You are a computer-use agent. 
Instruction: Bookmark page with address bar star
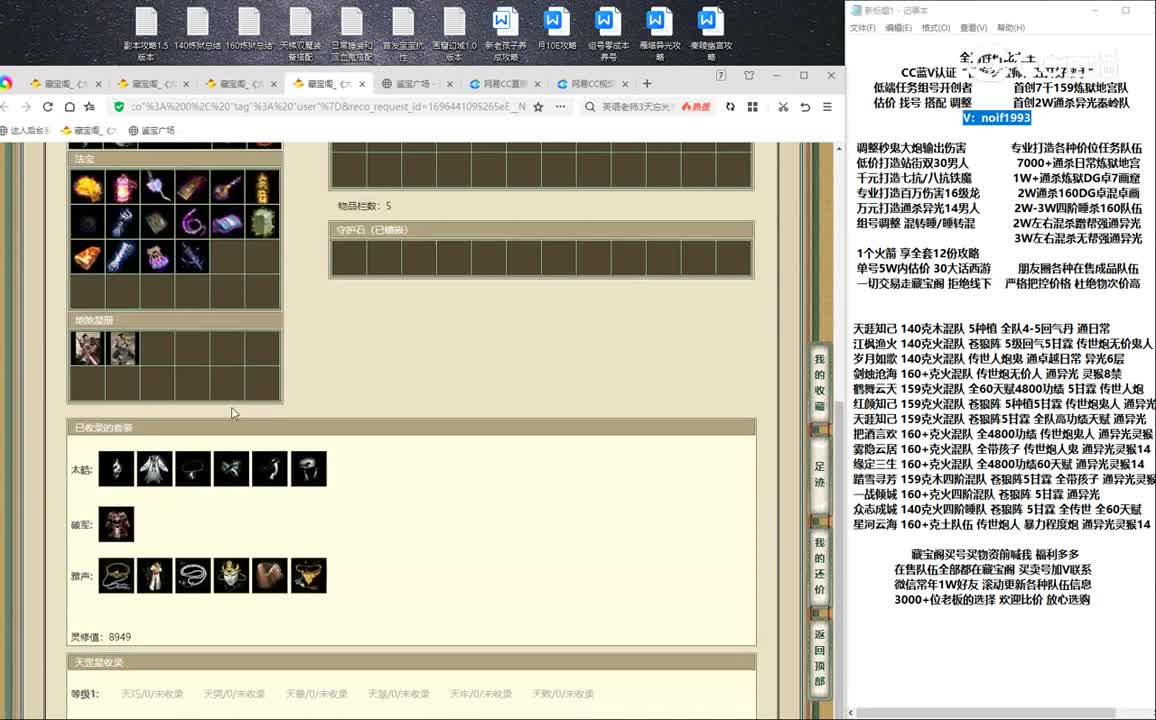click(x=538, y=107)
